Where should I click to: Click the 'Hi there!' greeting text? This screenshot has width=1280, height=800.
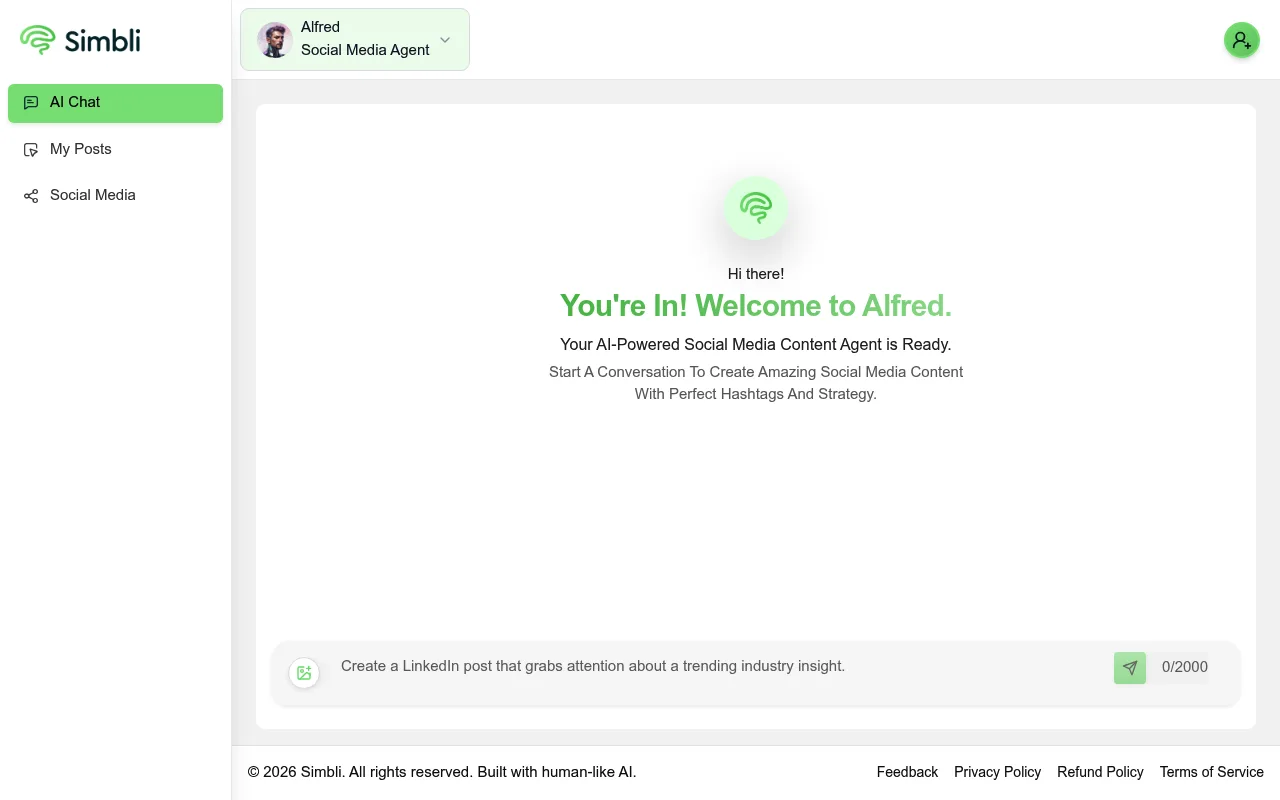756,274
